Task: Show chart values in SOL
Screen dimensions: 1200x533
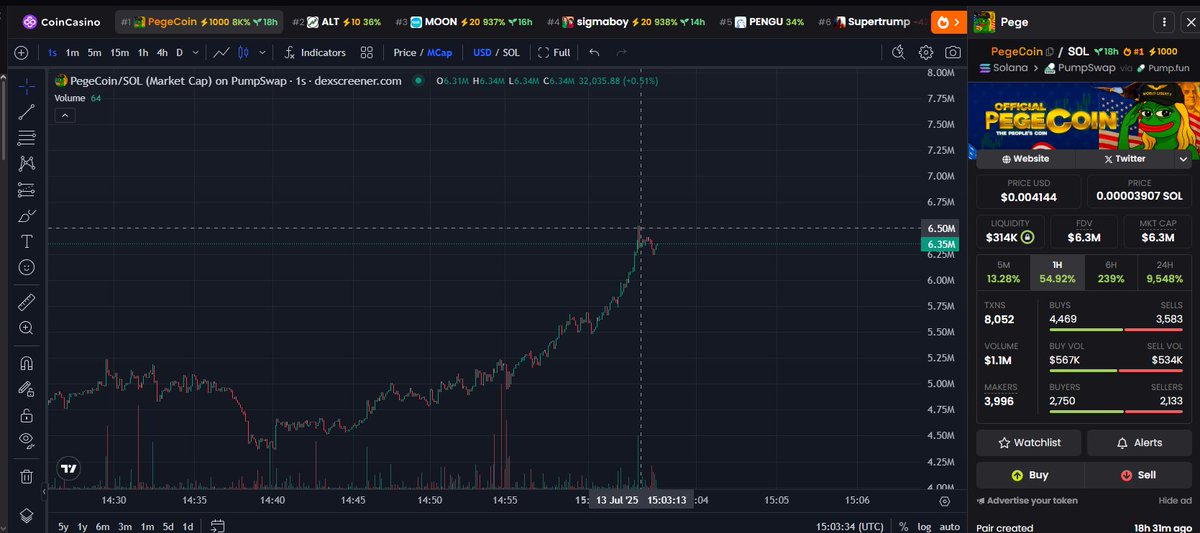Action: (511, 52)
